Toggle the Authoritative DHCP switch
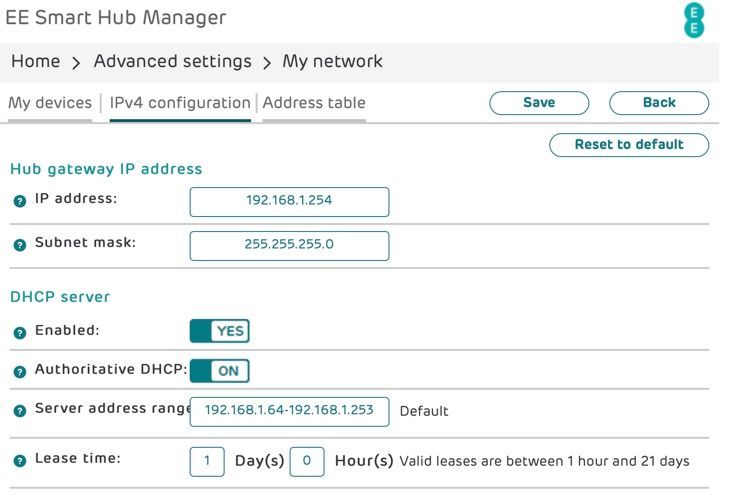 pos(219,370)
